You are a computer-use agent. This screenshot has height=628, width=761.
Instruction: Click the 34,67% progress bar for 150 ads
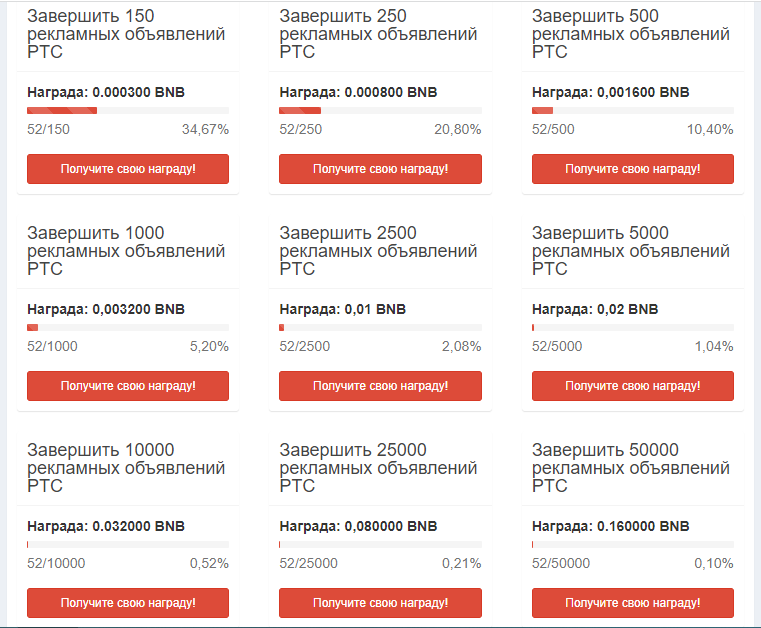click(128, 110)
